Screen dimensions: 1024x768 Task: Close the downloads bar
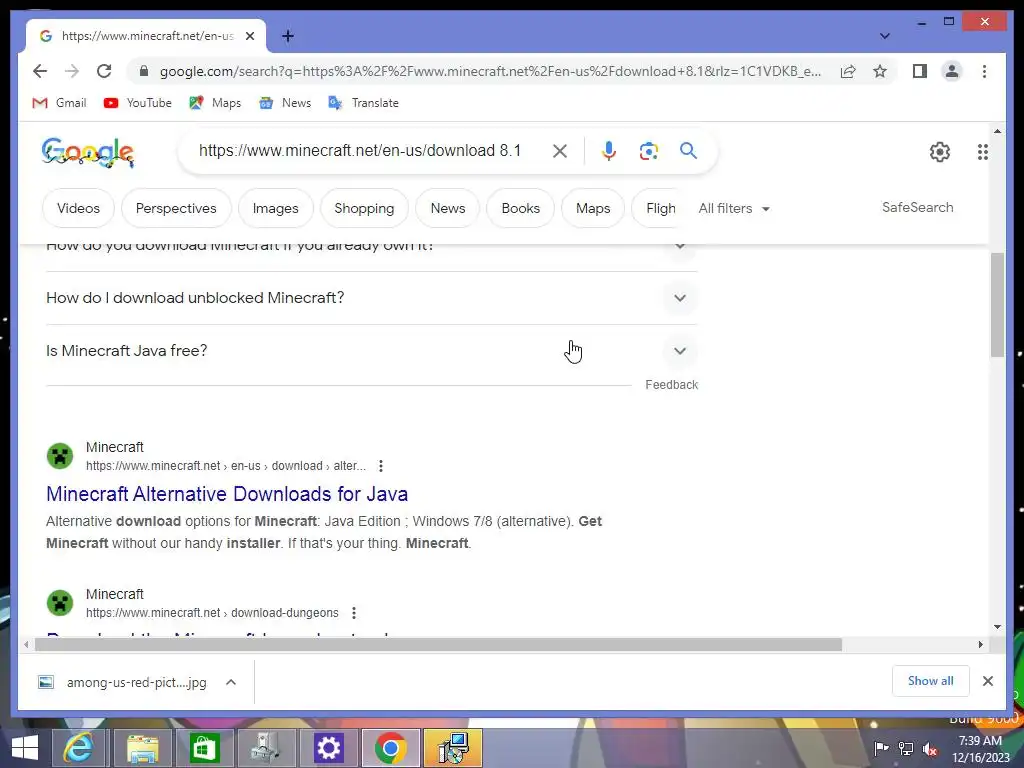click(987, 681)
